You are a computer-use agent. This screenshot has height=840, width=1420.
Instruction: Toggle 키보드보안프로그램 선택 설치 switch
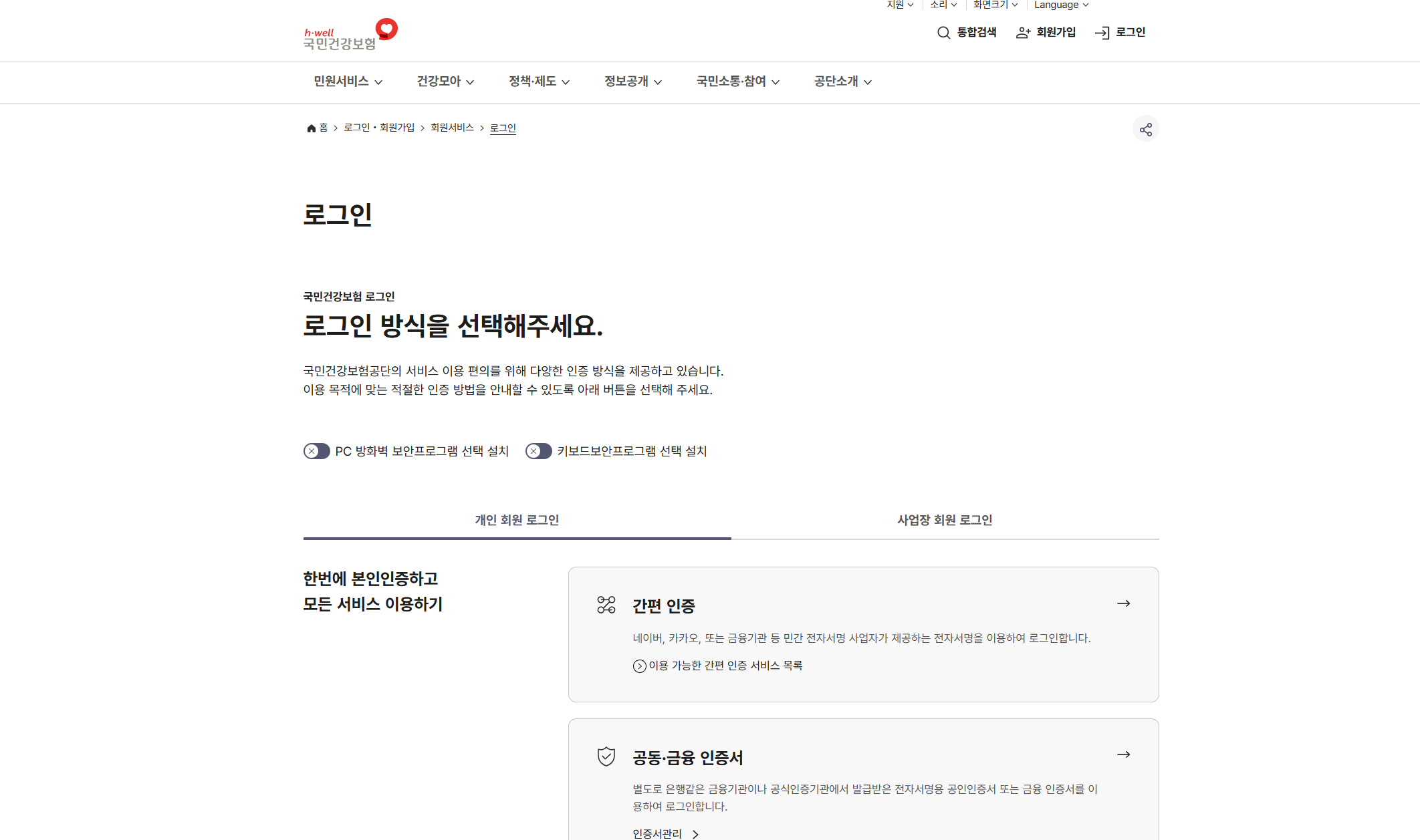coord(539,451)
